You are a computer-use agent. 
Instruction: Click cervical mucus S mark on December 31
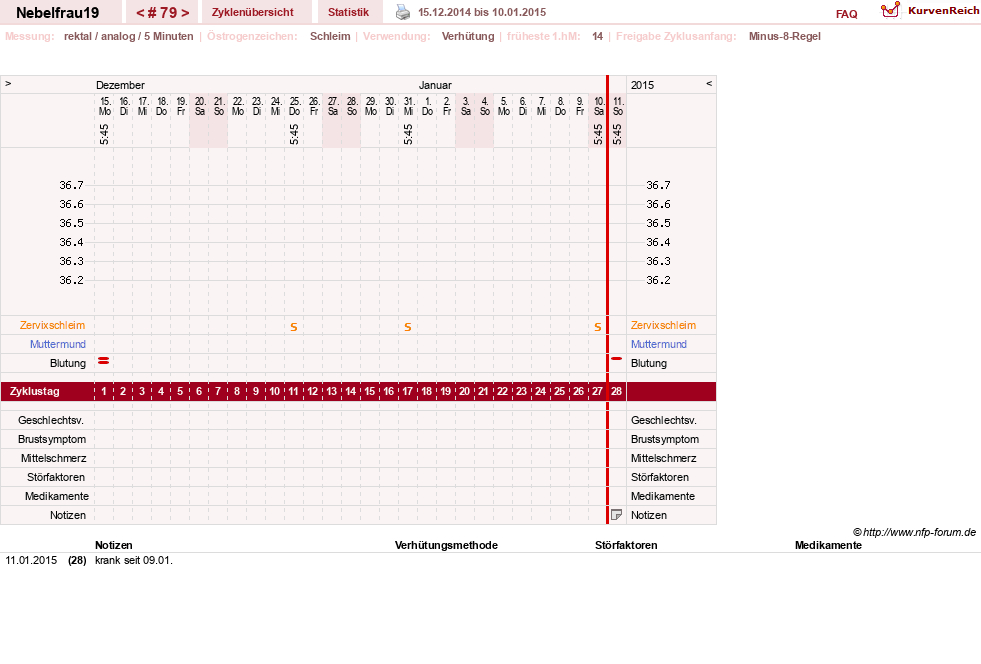[x=408, y=327]
